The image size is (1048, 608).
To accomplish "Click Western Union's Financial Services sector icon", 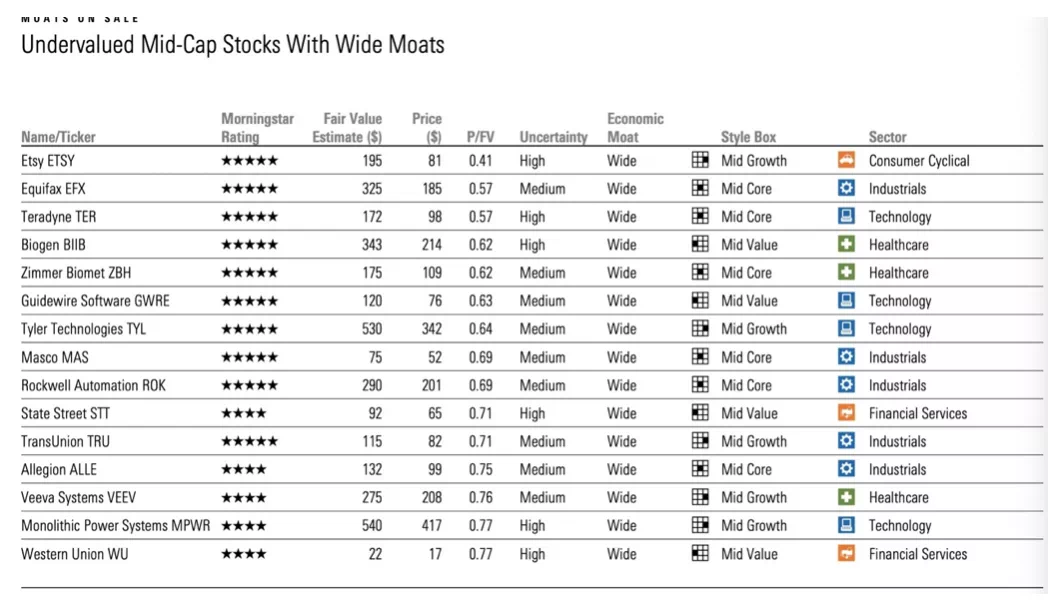I will 846,553.
